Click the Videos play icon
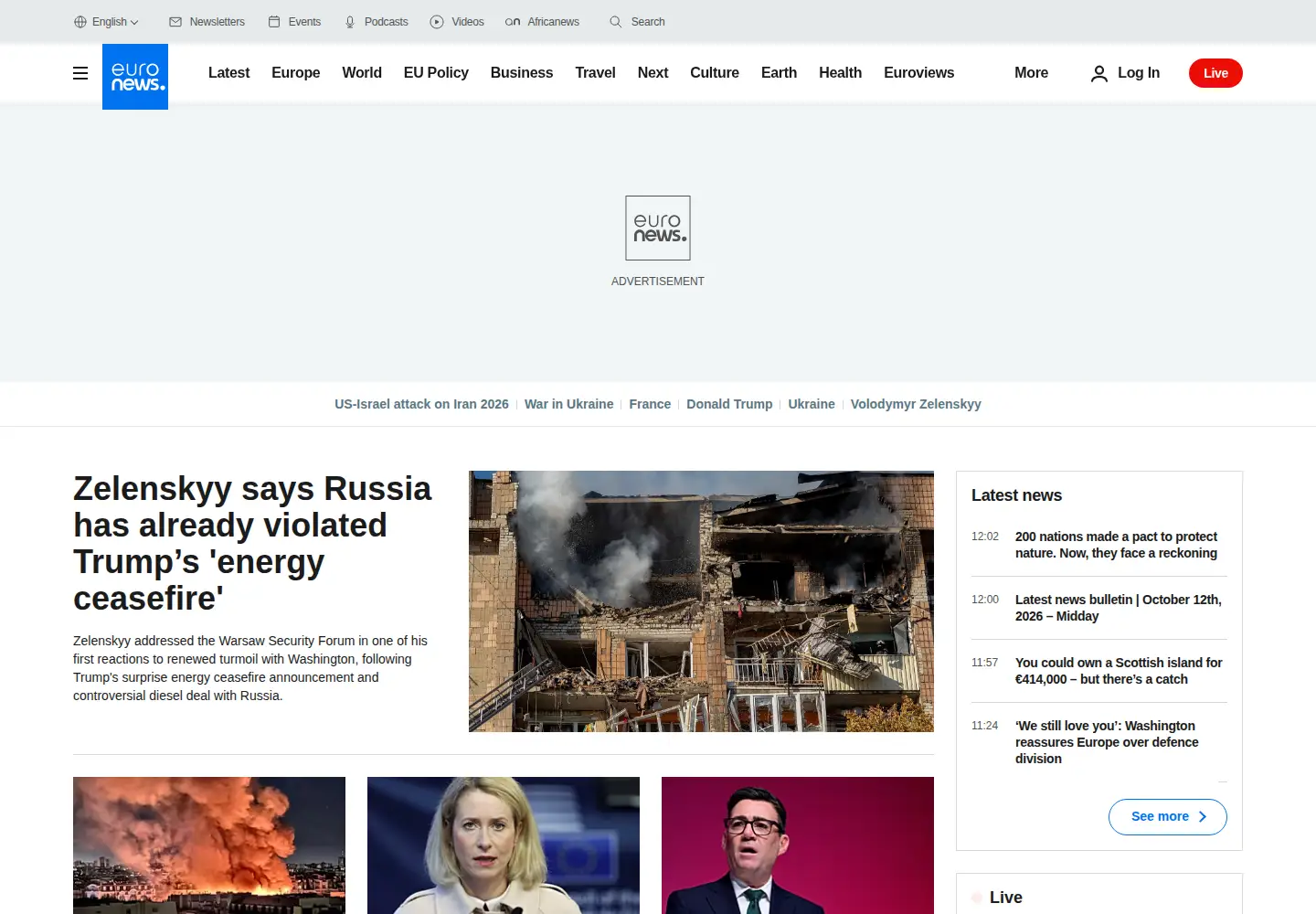This screenshot has width=1316, height=914. coord(437,22)
